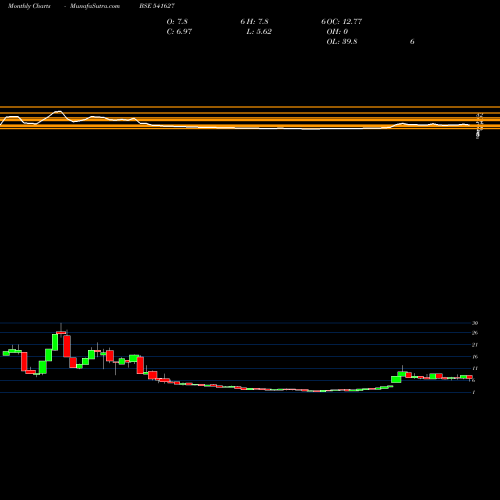Click the 'OL: 39.8' reading
Viewport: 500px width, 500px height.
(x=342, y=42)
